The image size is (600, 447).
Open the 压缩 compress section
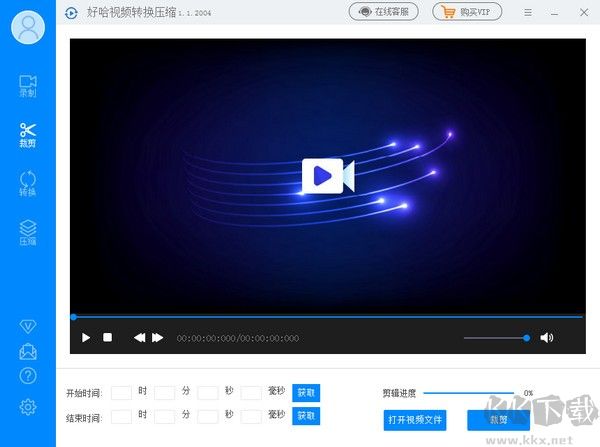pyautogui.click(x=28, y=232)
